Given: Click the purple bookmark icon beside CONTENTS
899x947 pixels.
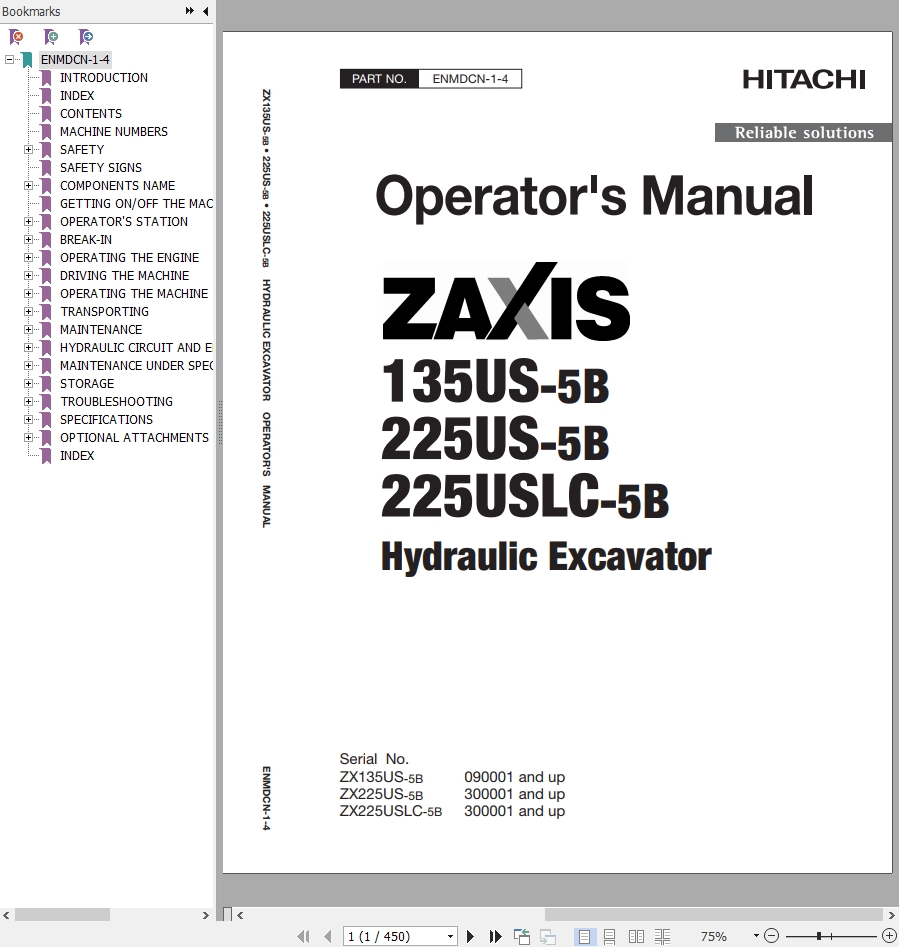Looking at the screenshot, I should point(46,114).
